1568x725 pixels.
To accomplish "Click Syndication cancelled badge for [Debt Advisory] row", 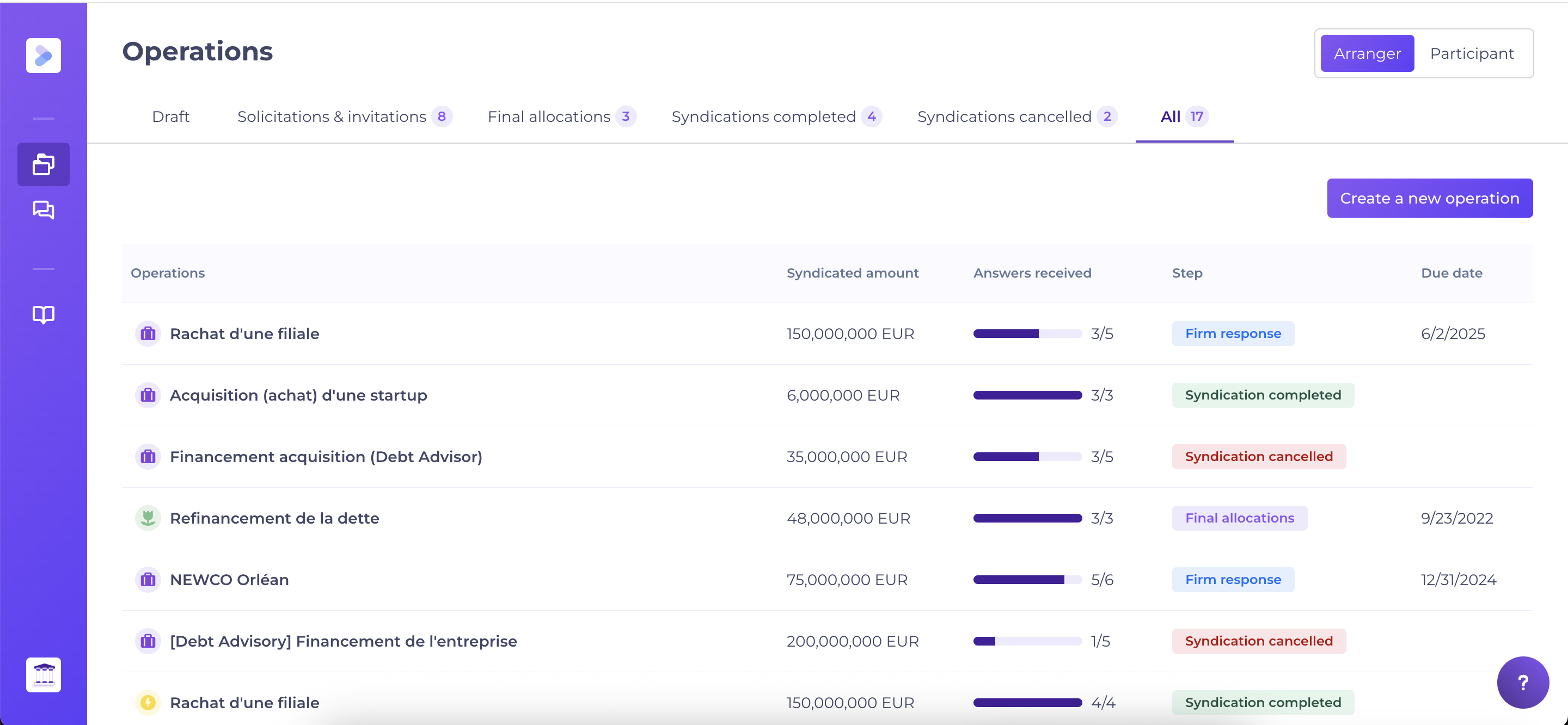I will [1258, 641].
